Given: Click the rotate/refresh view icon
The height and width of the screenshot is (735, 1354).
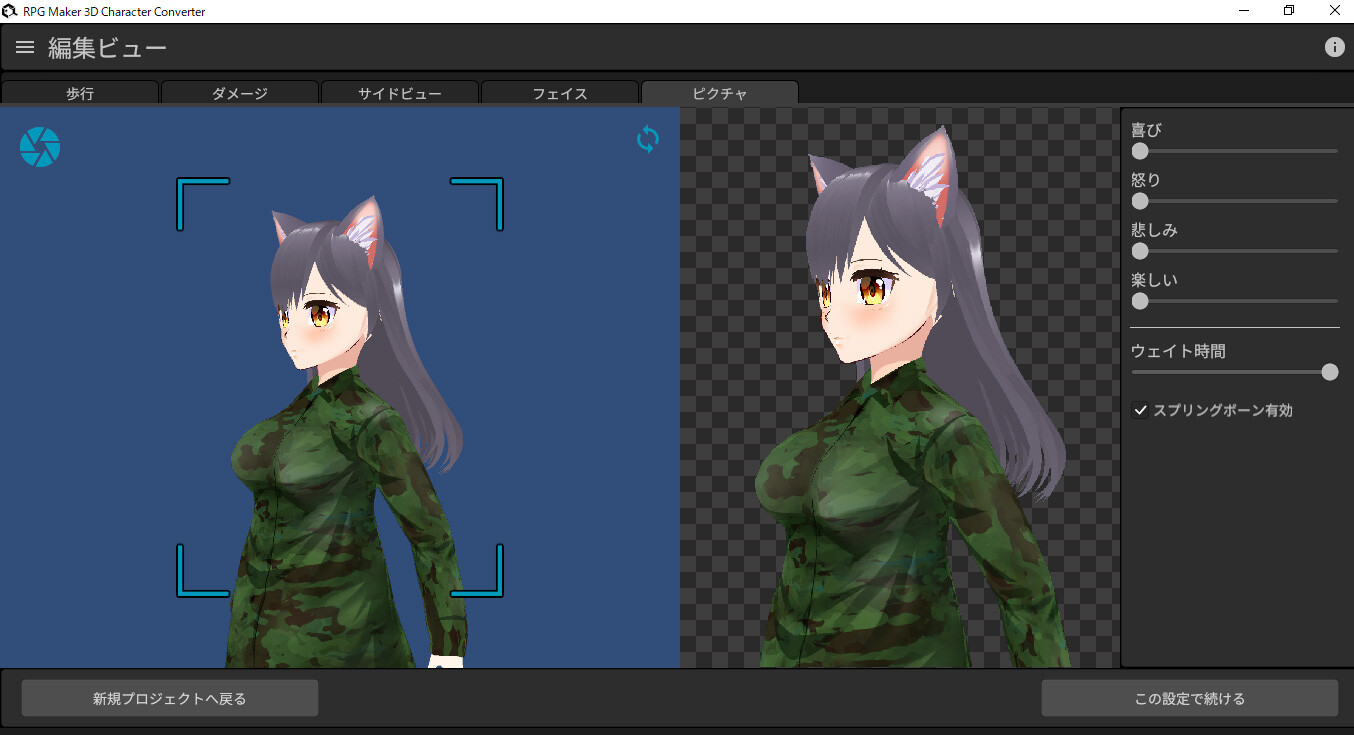Looking at the screenshot, I should click(x=647, y=139).
